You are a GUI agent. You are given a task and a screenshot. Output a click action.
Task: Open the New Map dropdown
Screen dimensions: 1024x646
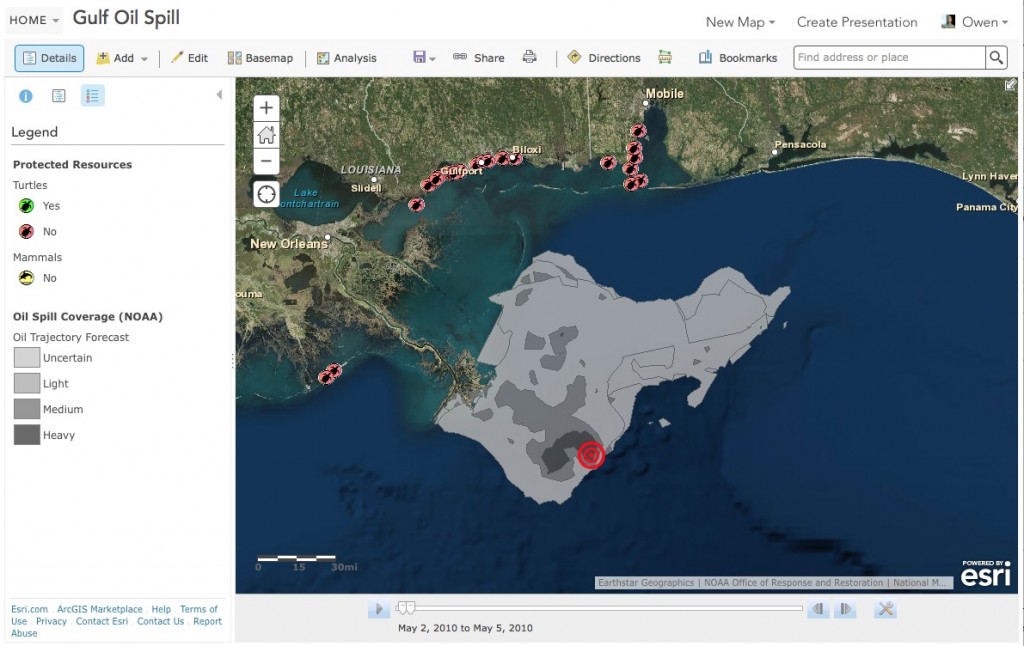tap(740, 22)
